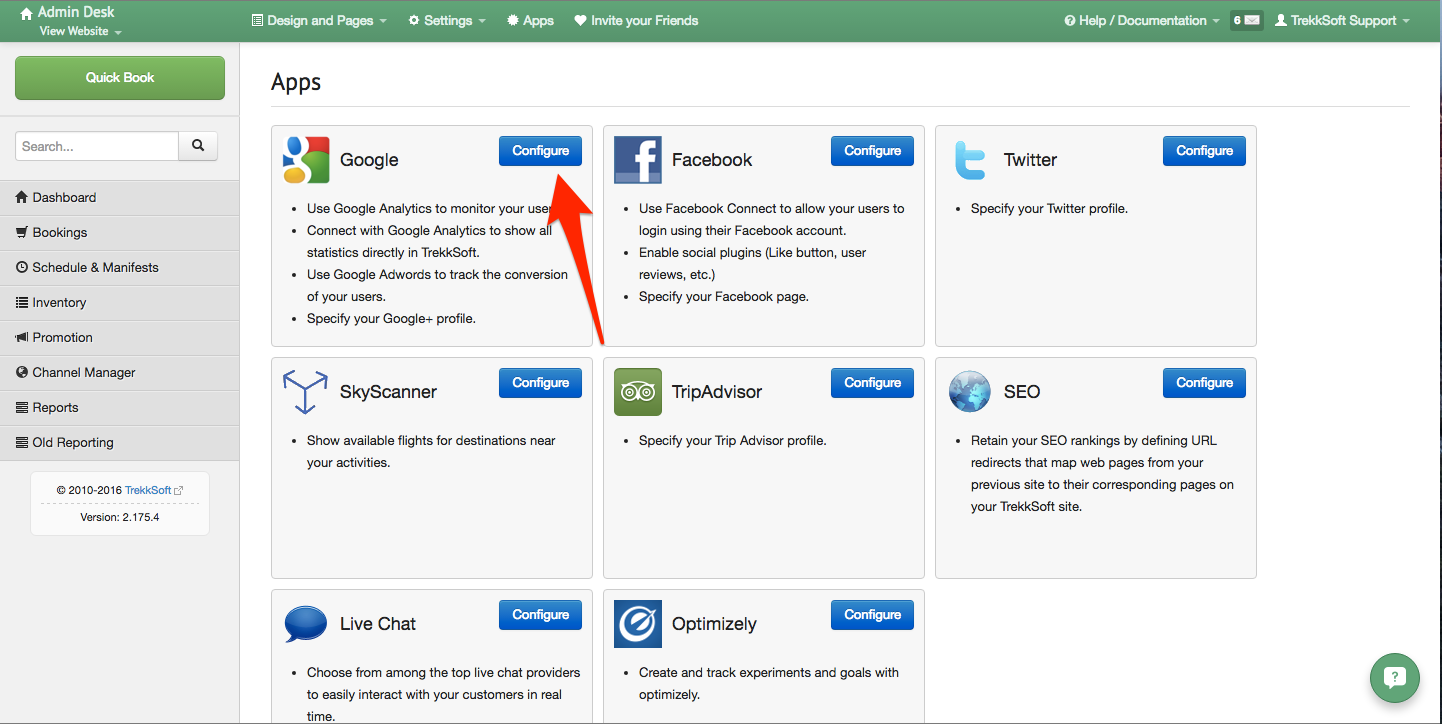Viewport: 1442px width, 724px height.
Task: Click 'Specify your Twitter profile.' text
Action: tap(1049, 209)
